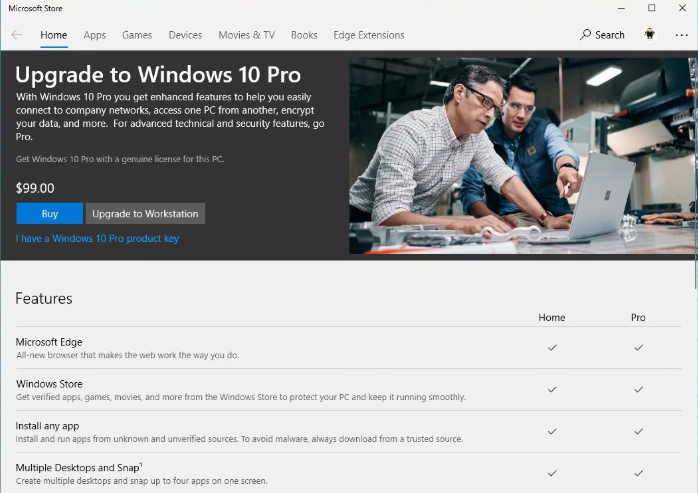The height and width of the screenshot is (493, 698).
Task: Click Upgrade to Workstation button
Action: (x=145, y=214)
